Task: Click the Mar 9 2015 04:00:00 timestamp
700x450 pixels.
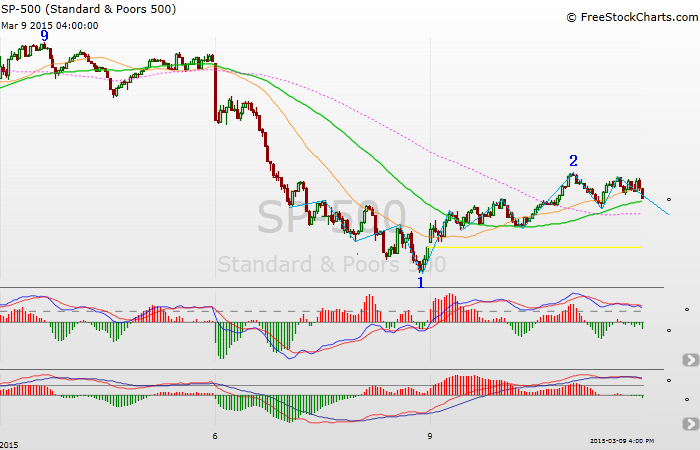Action: (x=50, y=25)
